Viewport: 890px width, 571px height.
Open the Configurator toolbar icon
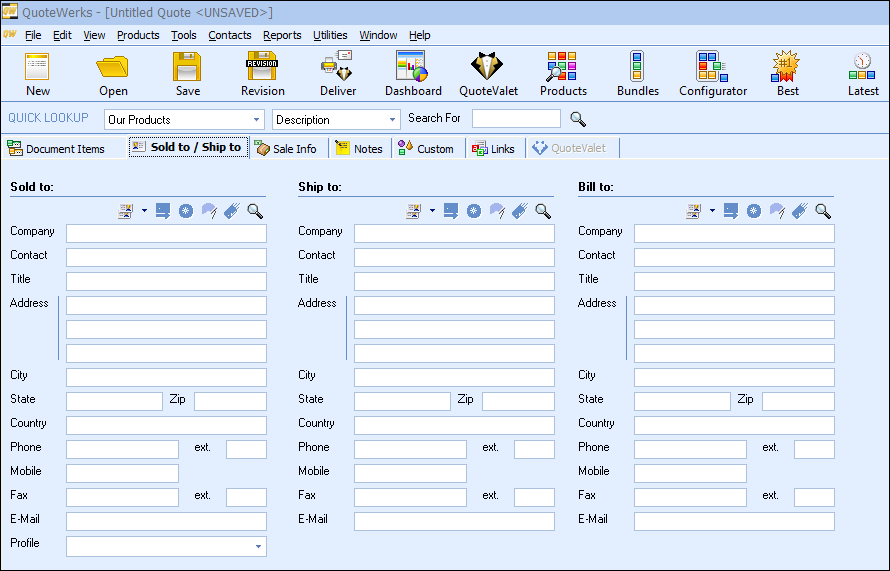pyautogui.click(x=712, y=73)
